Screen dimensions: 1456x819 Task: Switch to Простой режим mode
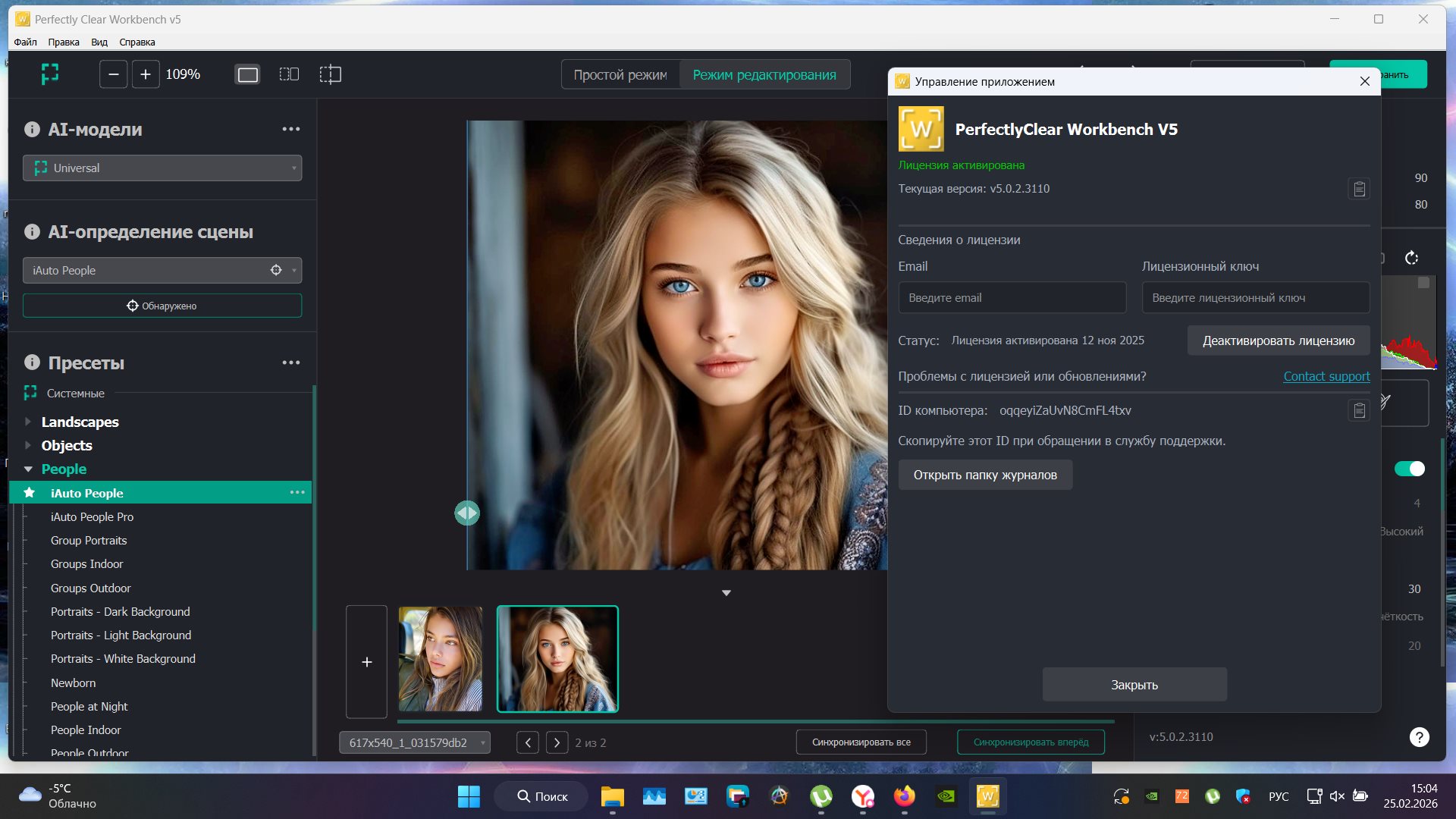(620, 74)
